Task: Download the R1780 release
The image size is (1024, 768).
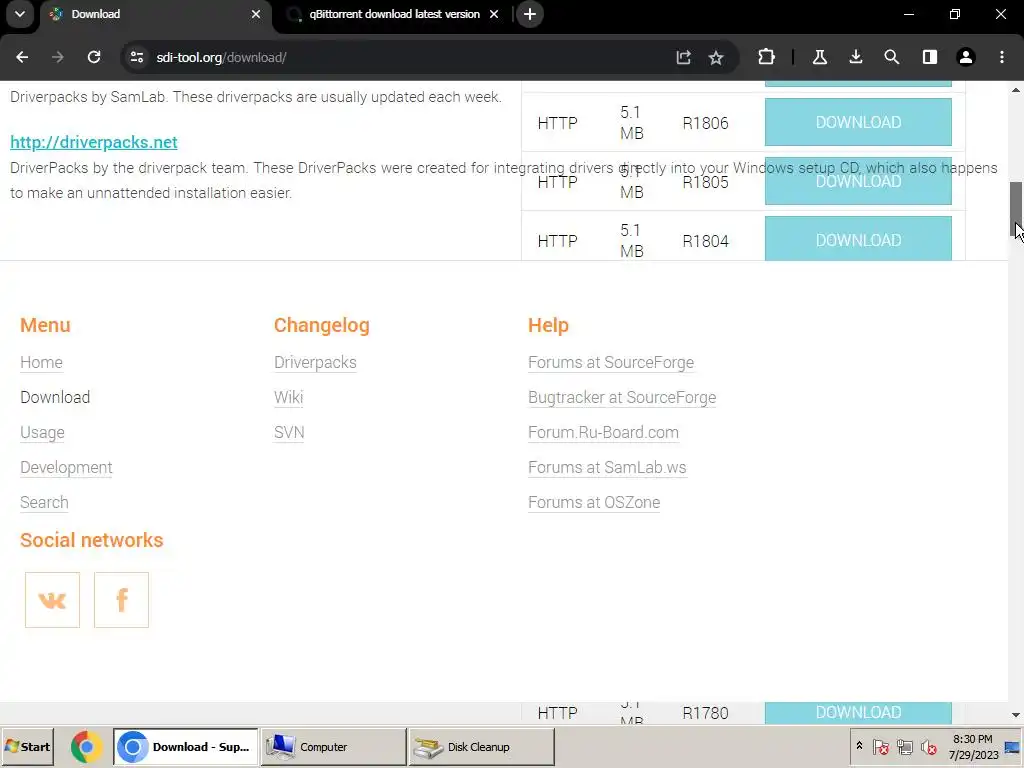Action: pyautogui.click(x=858, y=712)
